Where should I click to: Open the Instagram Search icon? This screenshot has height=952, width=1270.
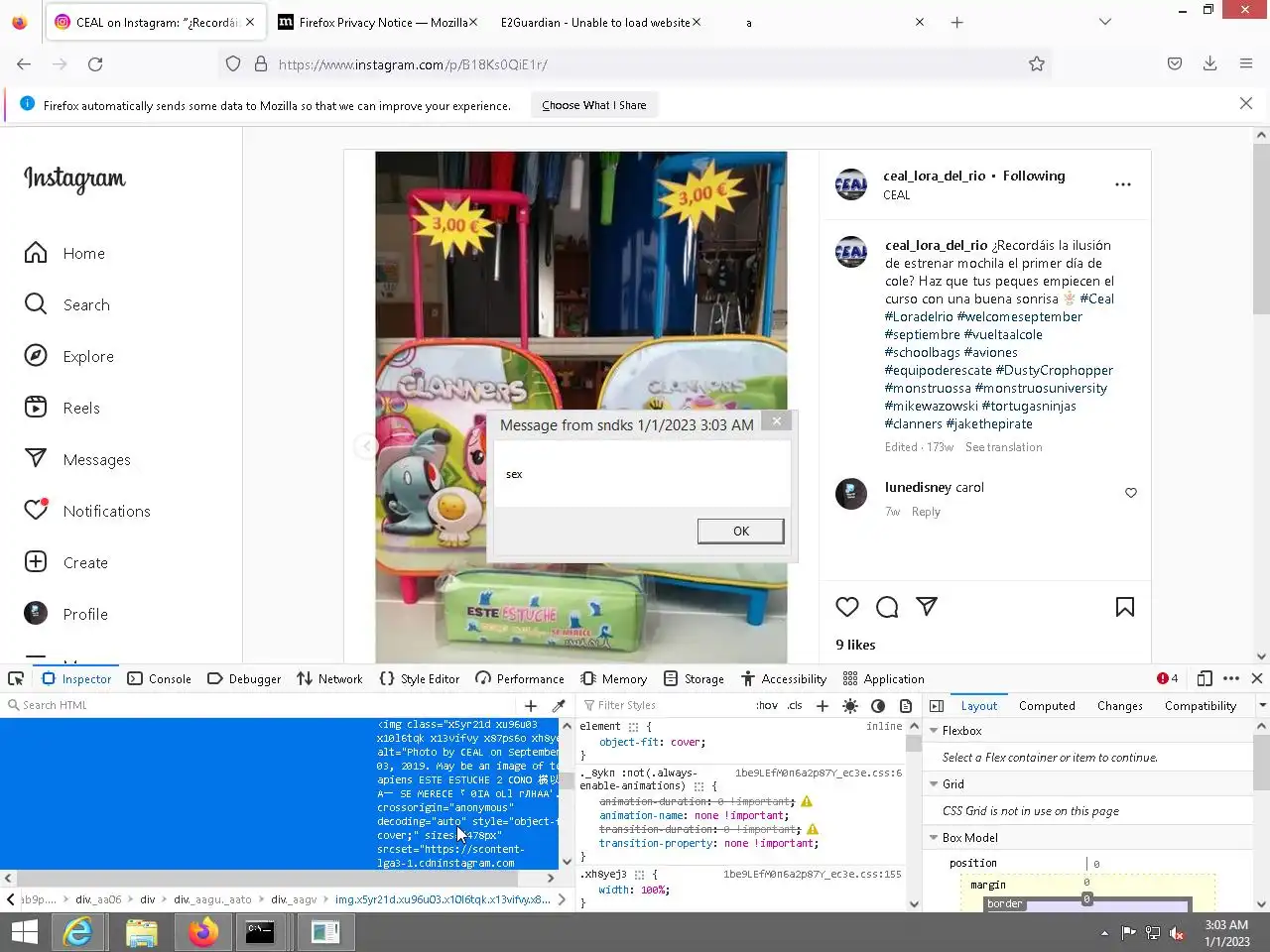[x=36, y=304]
